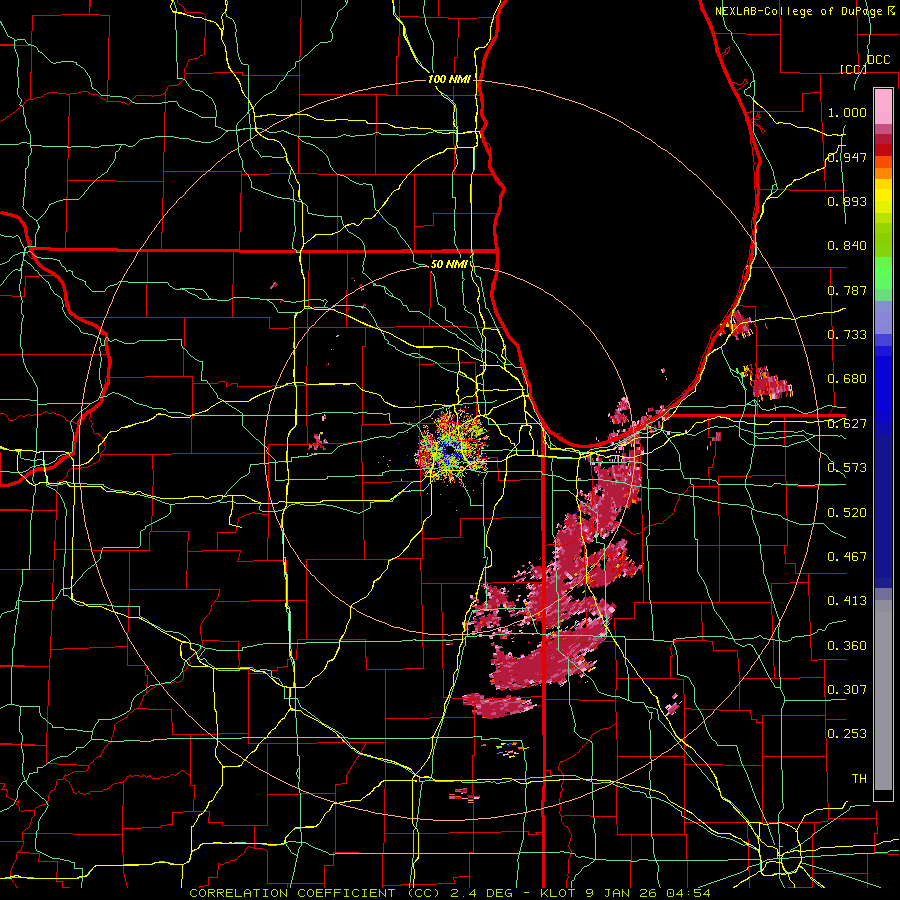This screenshot has width=900, height=900.
Task: Select the 1.000 value on the color scale
Action: [847, 112]
